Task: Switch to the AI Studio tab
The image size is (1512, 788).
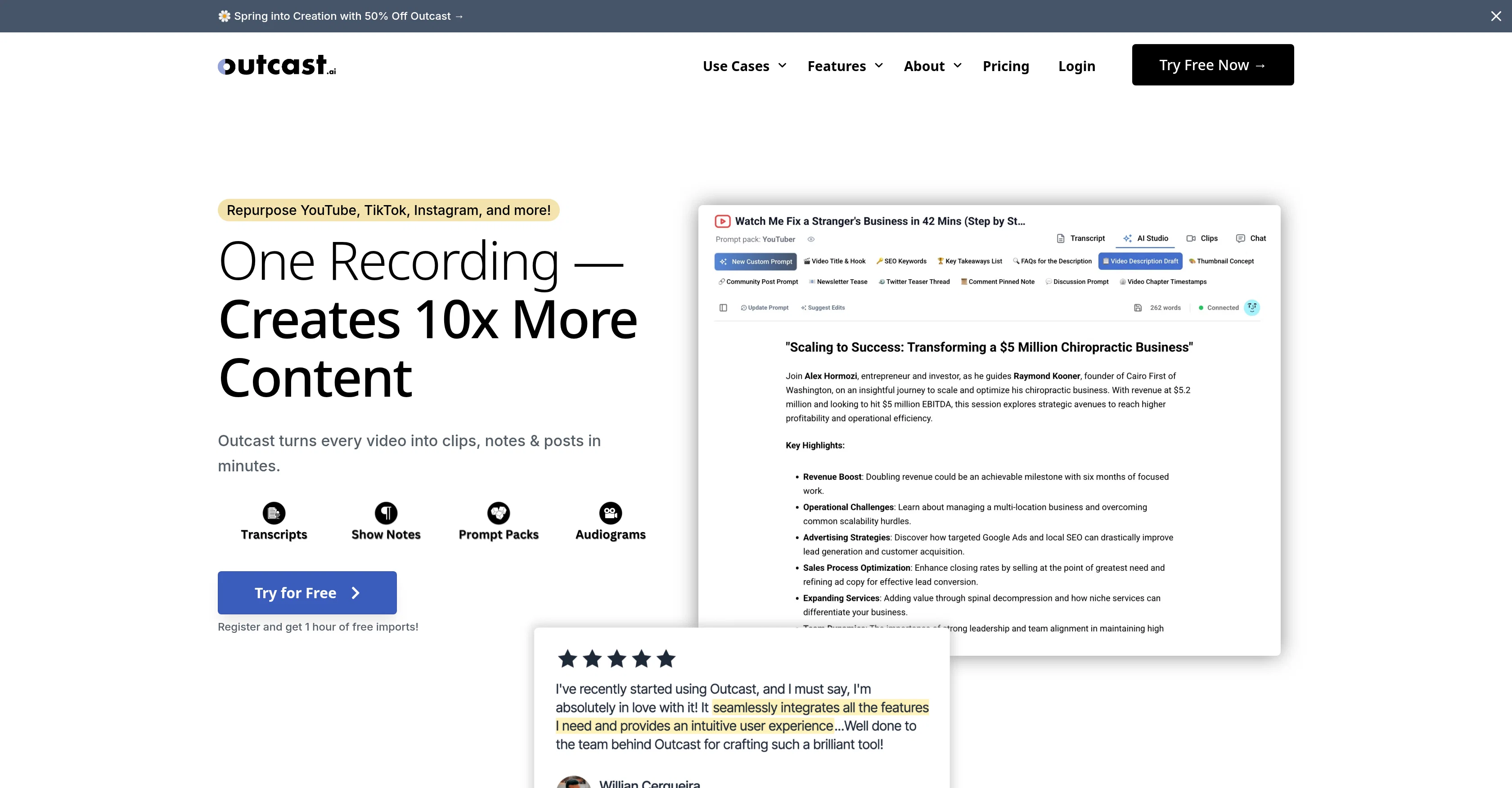Action: click(x=1145, y=238)
